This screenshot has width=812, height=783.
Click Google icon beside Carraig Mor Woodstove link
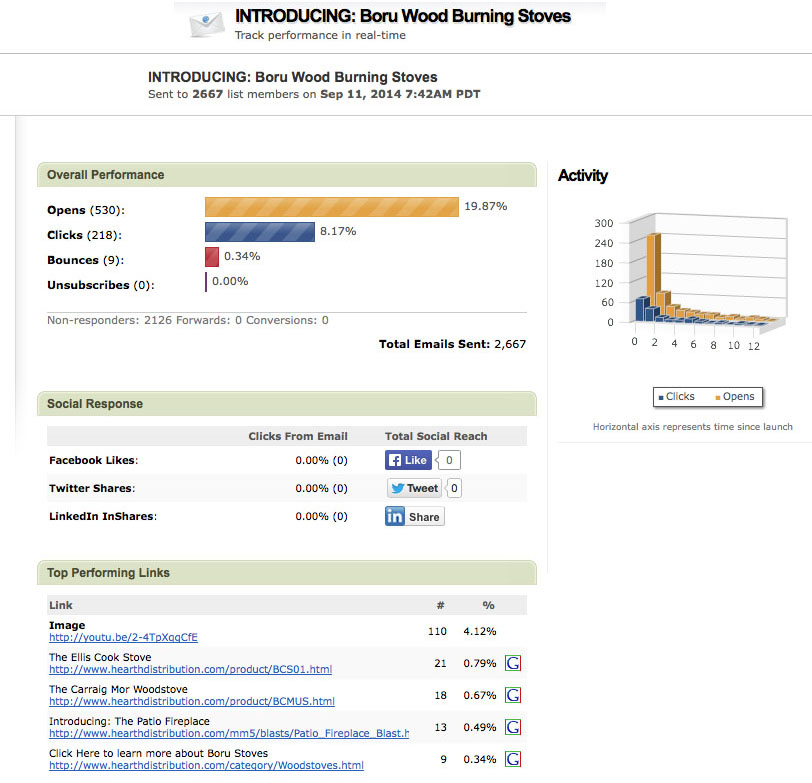(513, 695)
